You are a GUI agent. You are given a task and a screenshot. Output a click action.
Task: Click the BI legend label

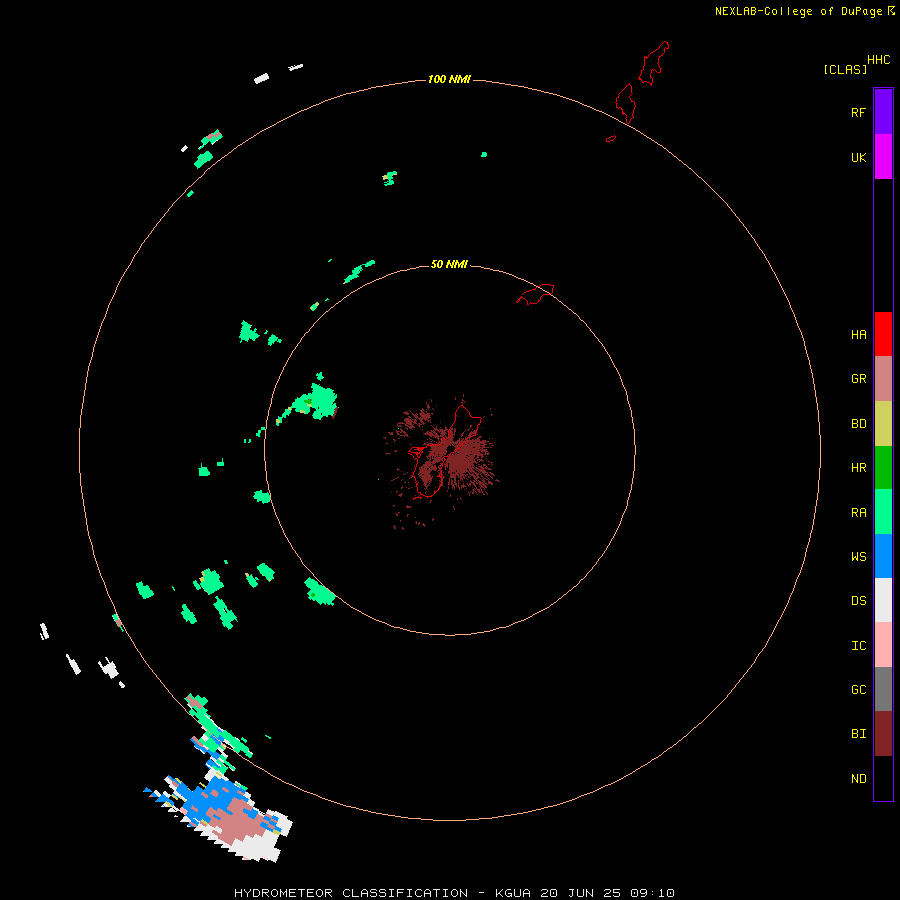click(x=858, y=734)
